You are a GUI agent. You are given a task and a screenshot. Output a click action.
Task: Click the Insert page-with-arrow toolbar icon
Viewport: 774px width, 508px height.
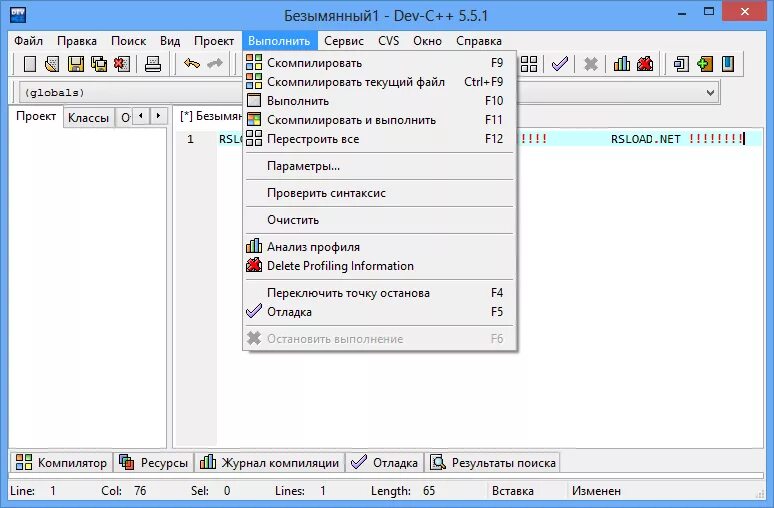pos(681,64)
